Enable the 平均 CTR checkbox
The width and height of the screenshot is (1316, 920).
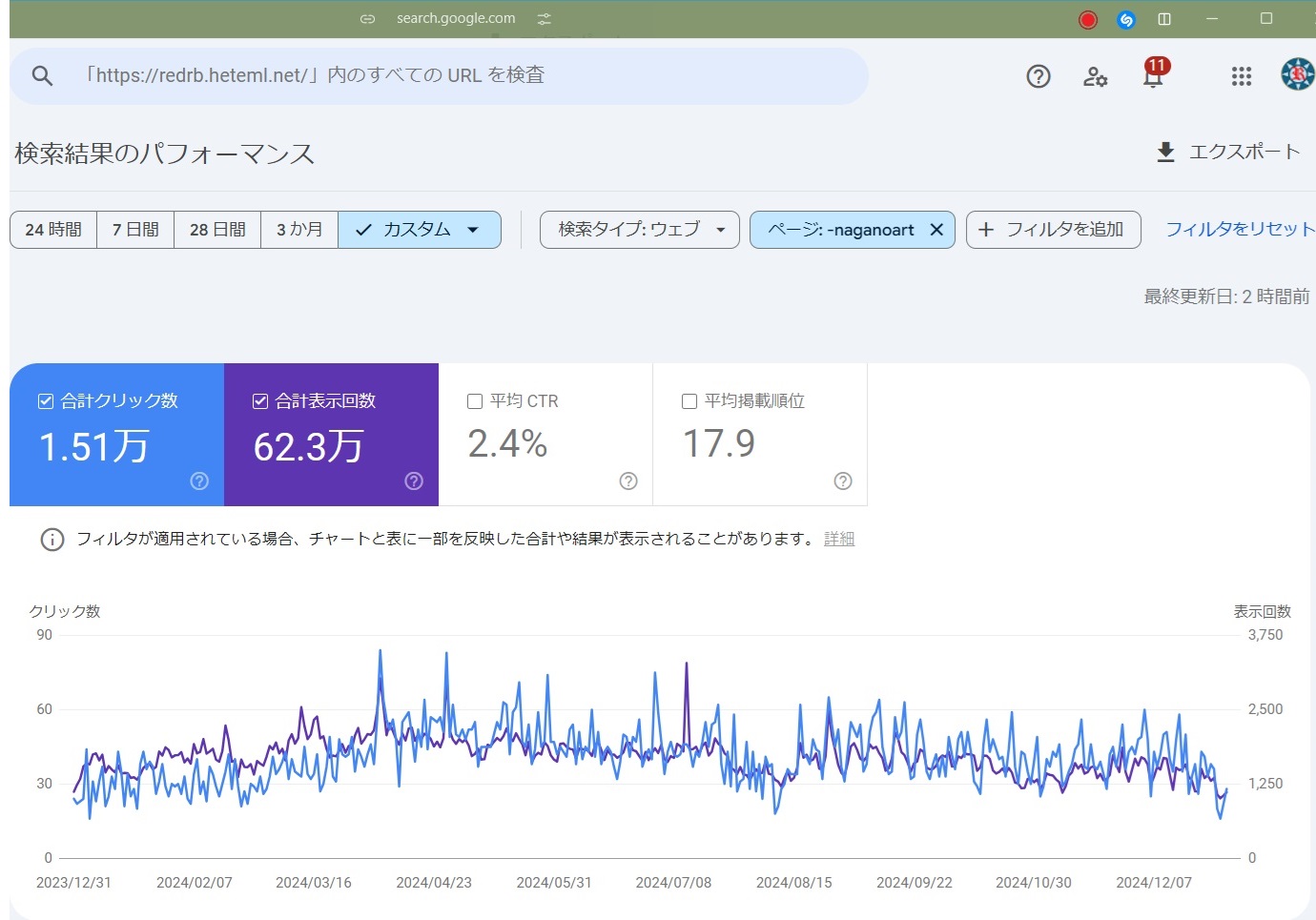click(475, 401)
